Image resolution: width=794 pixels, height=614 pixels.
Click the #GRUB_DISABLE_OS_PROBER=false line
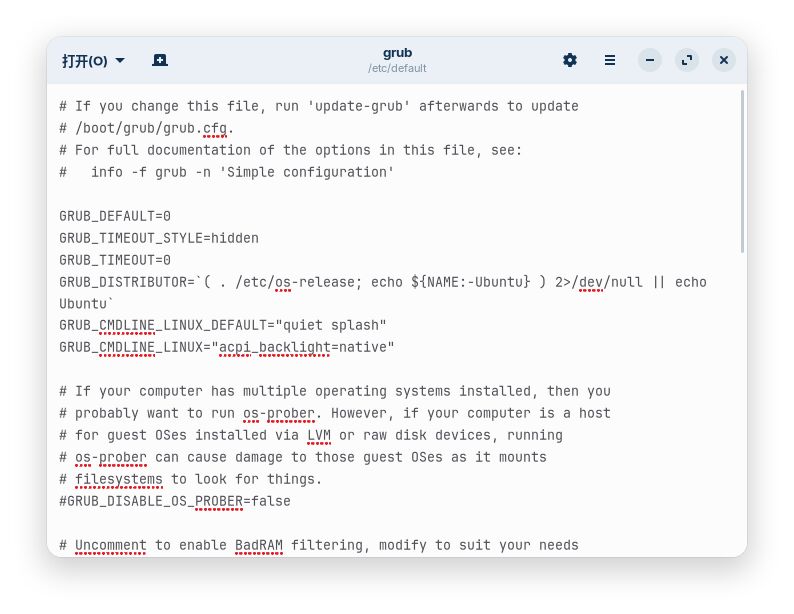click(175, 501)
